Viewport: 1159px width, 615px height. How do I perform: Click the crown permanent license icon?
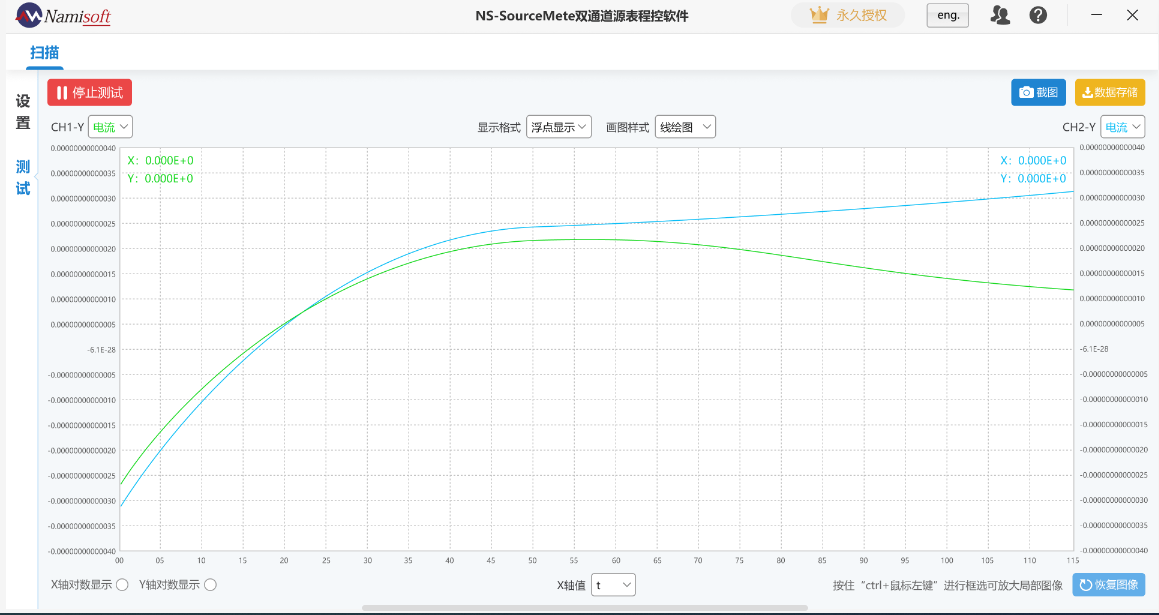point(819,15)
